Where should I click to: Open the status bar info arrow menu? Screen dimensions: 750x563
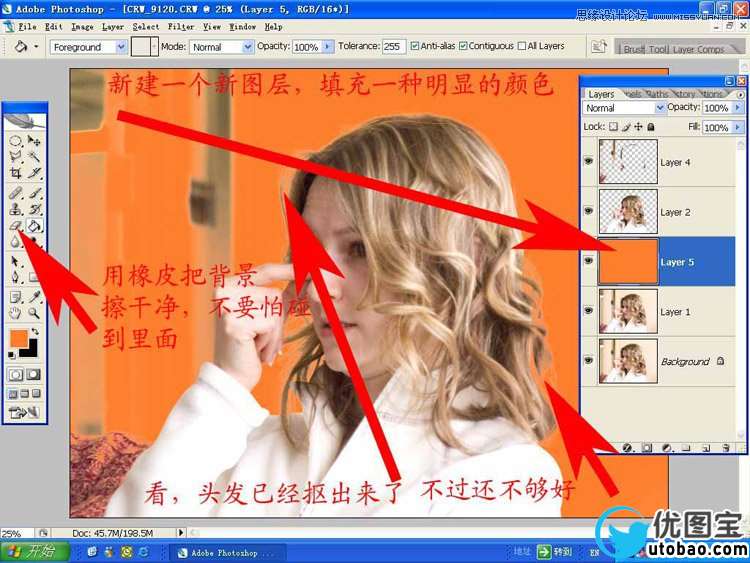(181, 532)
